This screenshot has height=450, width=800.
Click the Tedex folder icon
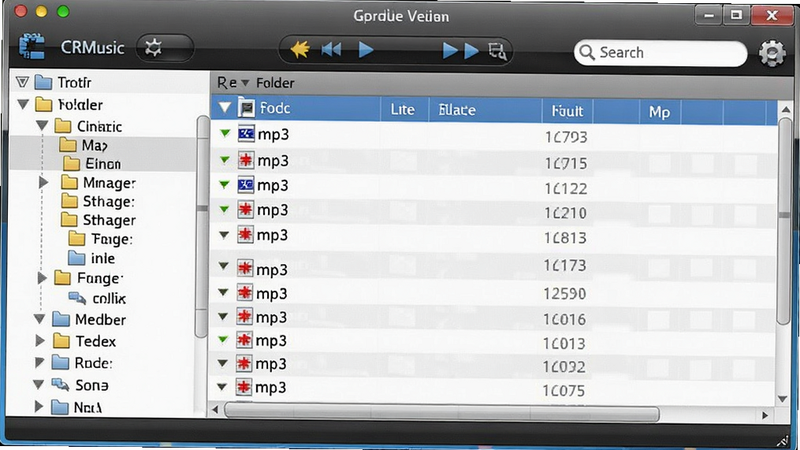pyautogui.click(x=61, y=341)
